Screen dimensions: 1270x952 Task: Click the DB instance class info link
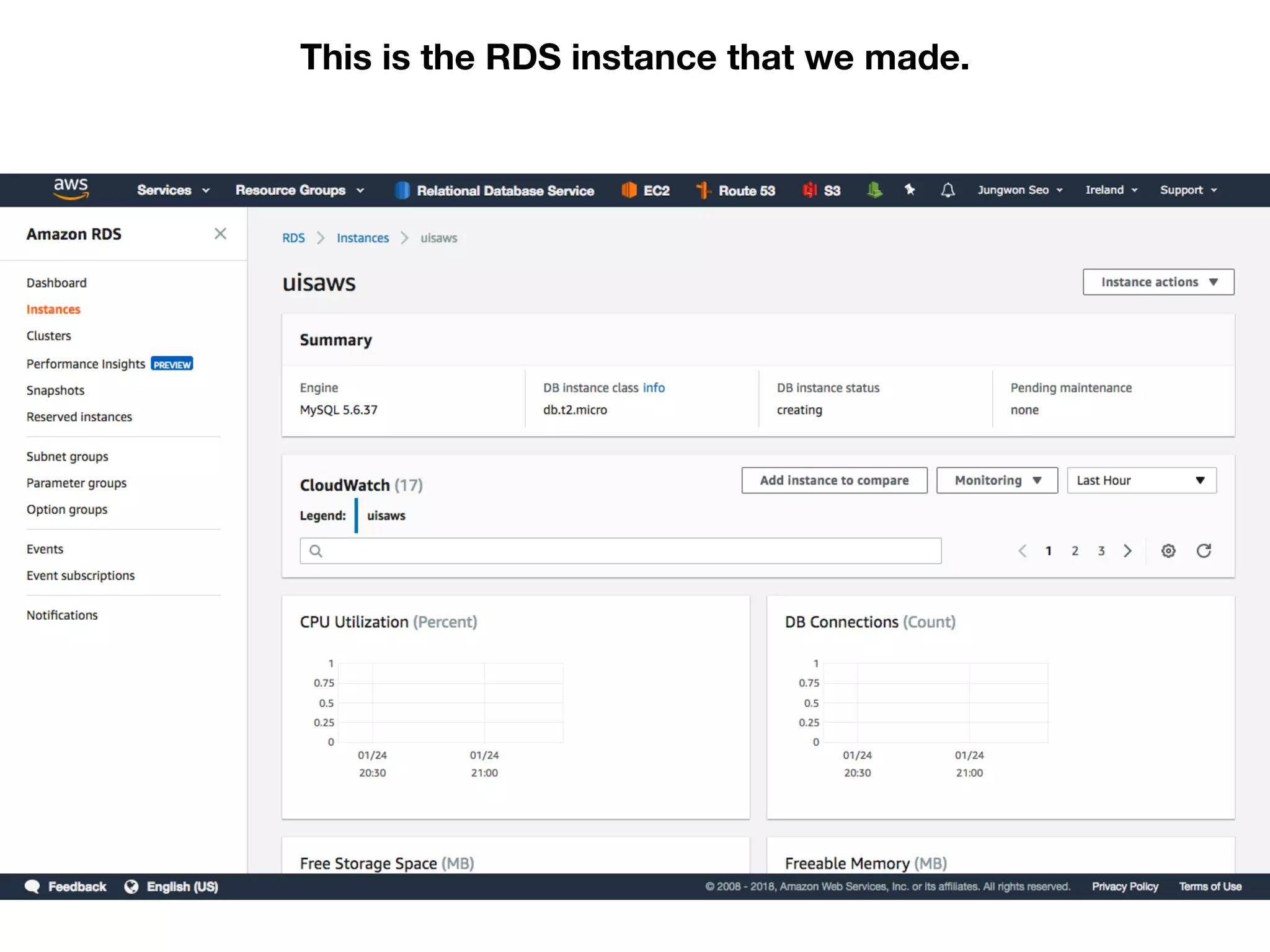pyautogui.click(x=654, y=388)
